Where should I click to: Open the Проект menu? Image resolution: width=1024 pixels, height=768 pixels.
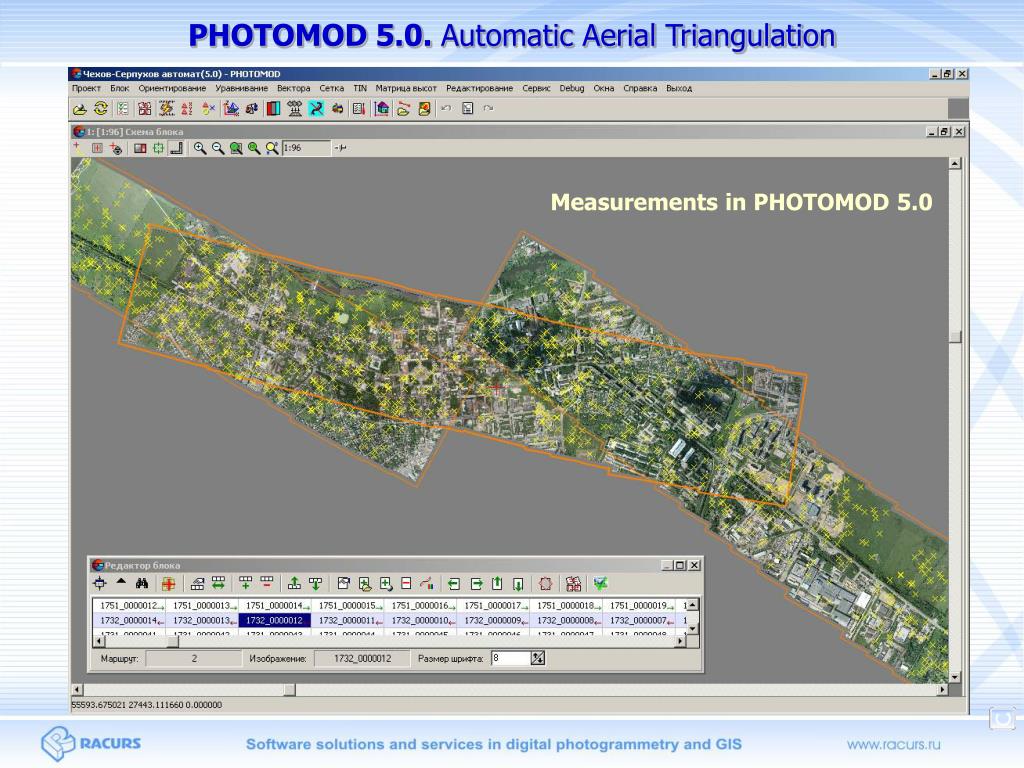86,88
